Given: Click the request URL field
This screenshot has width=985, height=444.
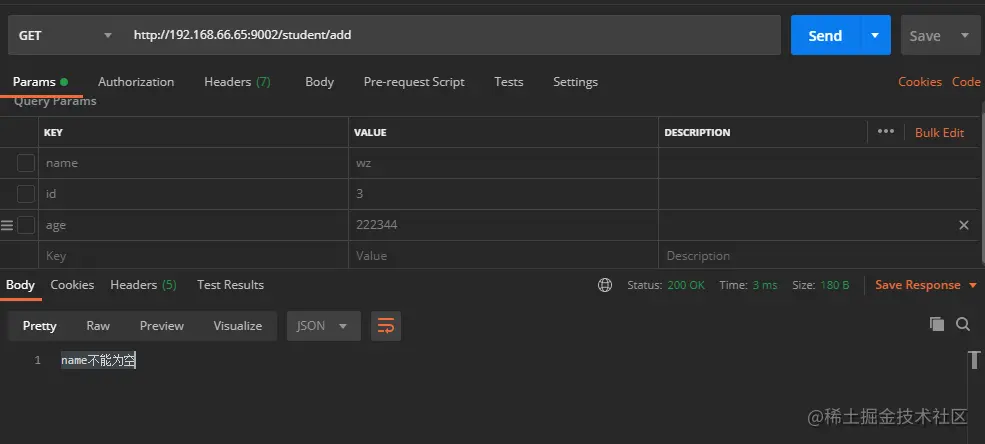Looking at the screenshot, I should click(x=452, y=35).
